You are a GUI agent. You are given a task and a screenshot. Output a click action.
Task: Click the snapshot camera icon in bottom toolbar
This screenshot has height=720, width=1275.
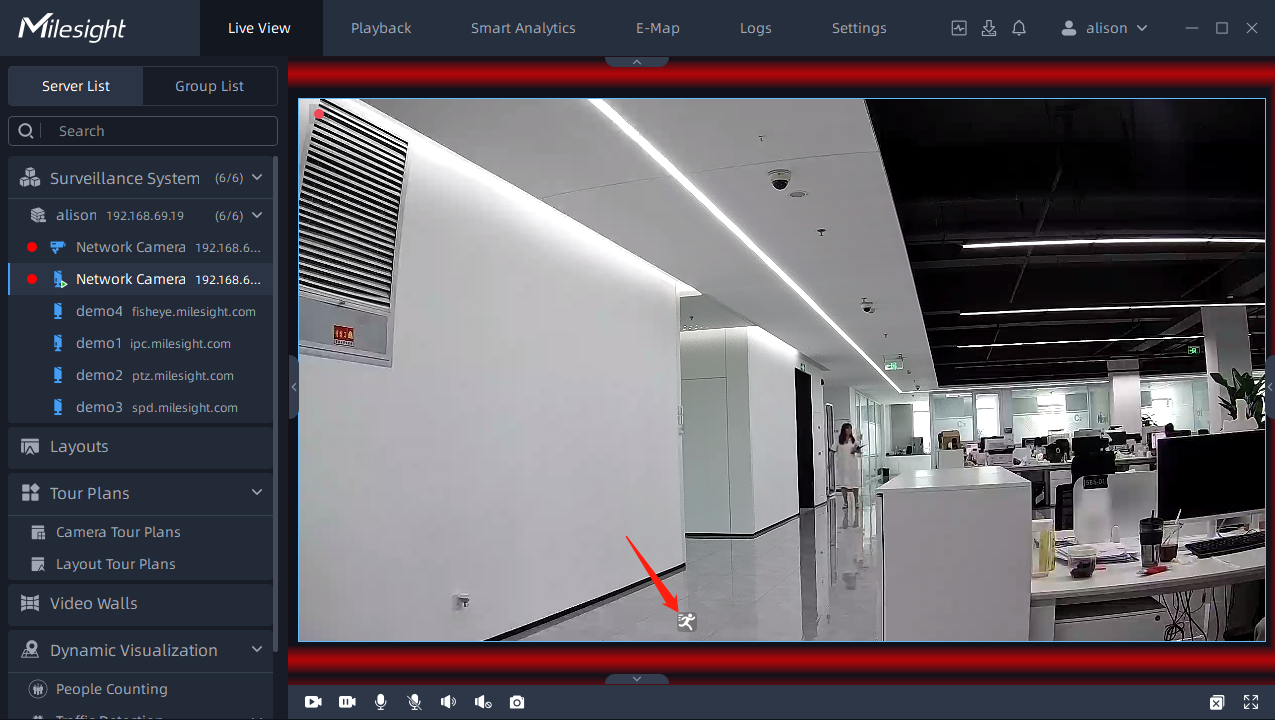516,702
